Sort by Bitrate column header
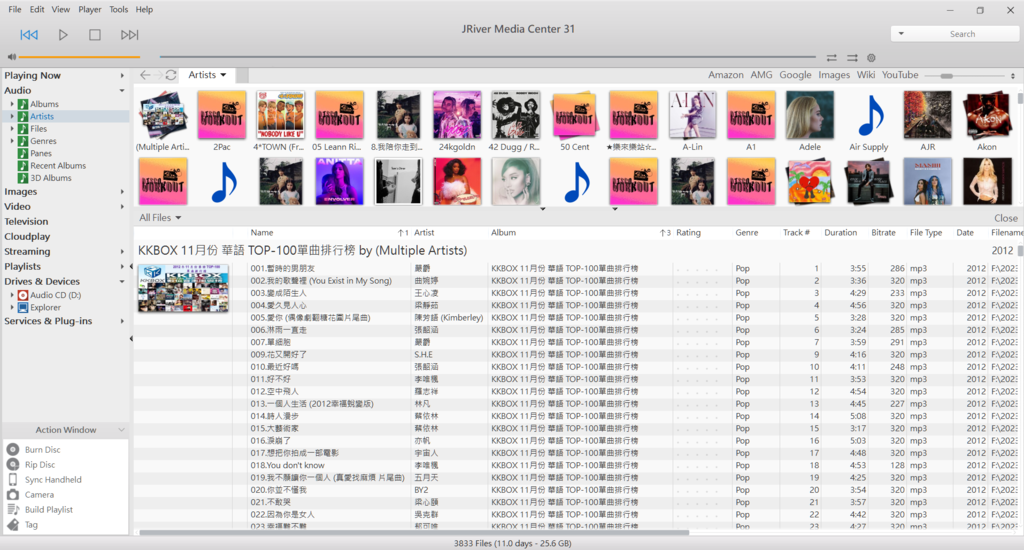 click(x=883, y=233)
